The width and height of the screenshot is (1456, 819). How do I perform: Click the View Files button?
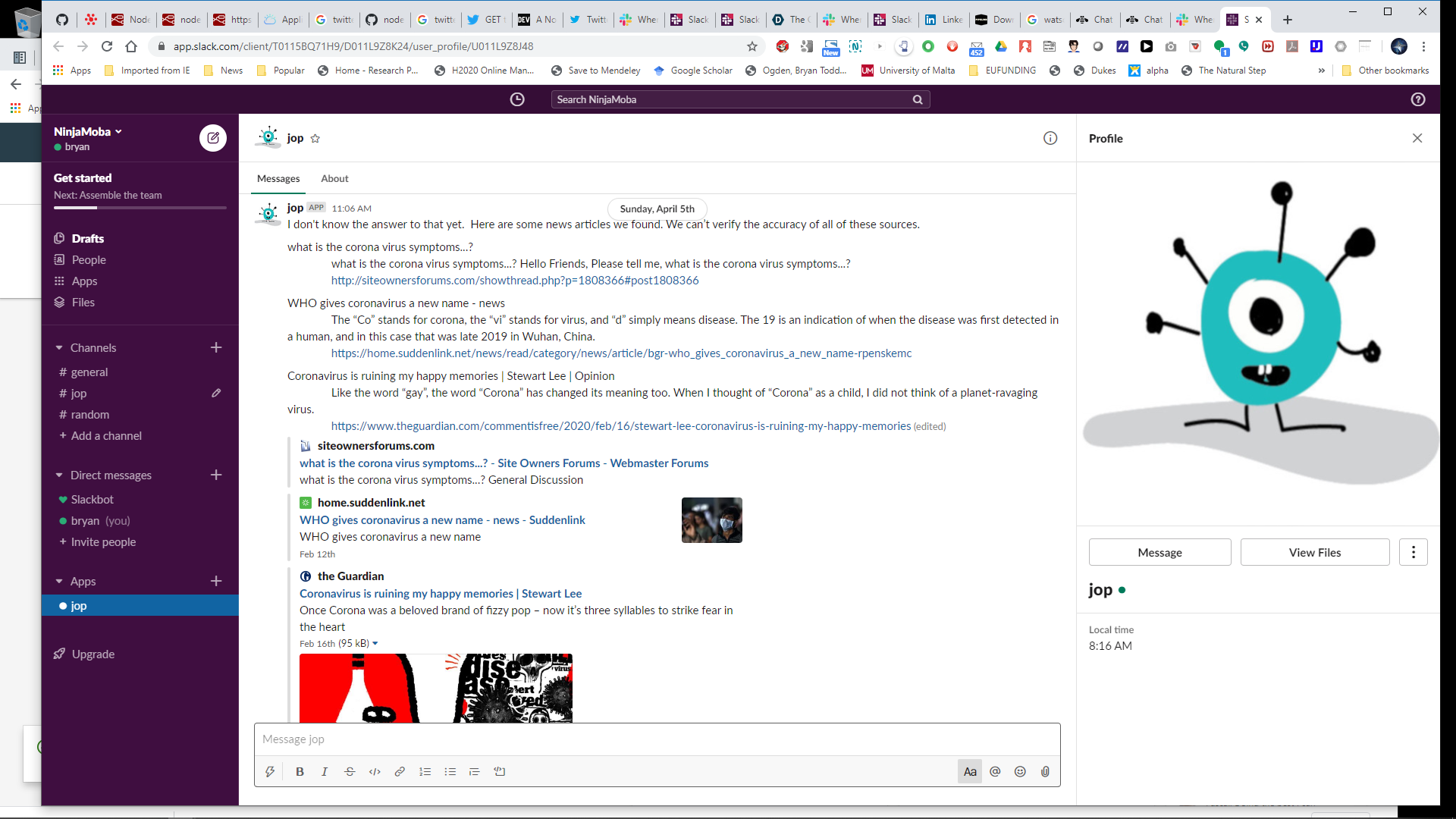click(1314, 552)
